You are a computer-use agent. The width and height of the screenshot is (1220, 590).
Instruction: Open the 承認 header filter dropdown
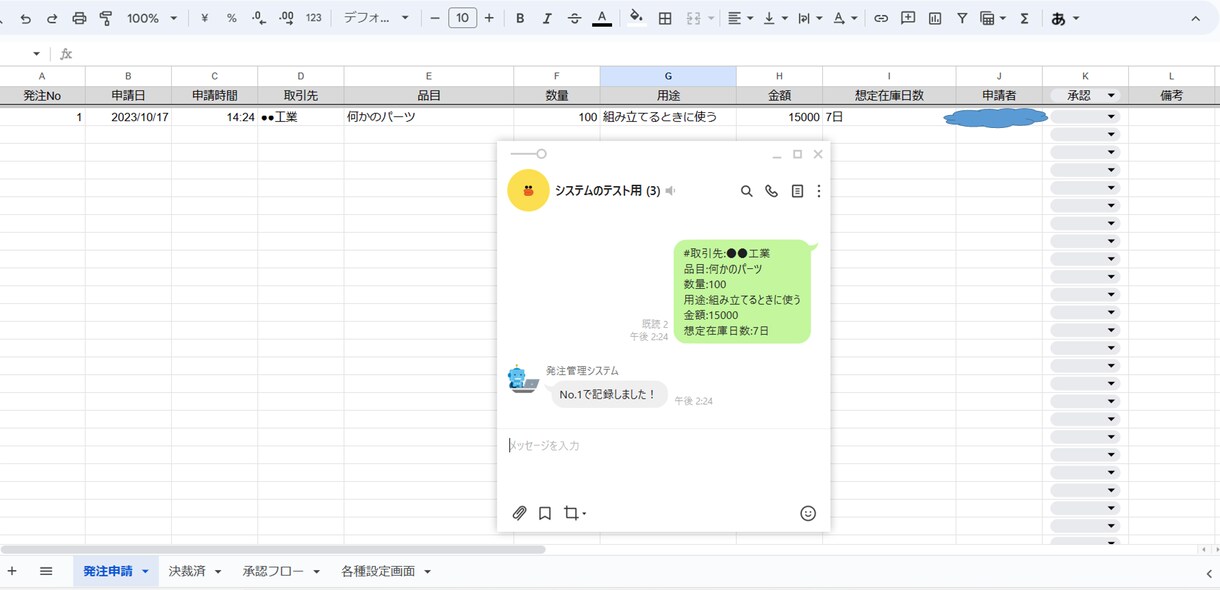click(1111, 96)
